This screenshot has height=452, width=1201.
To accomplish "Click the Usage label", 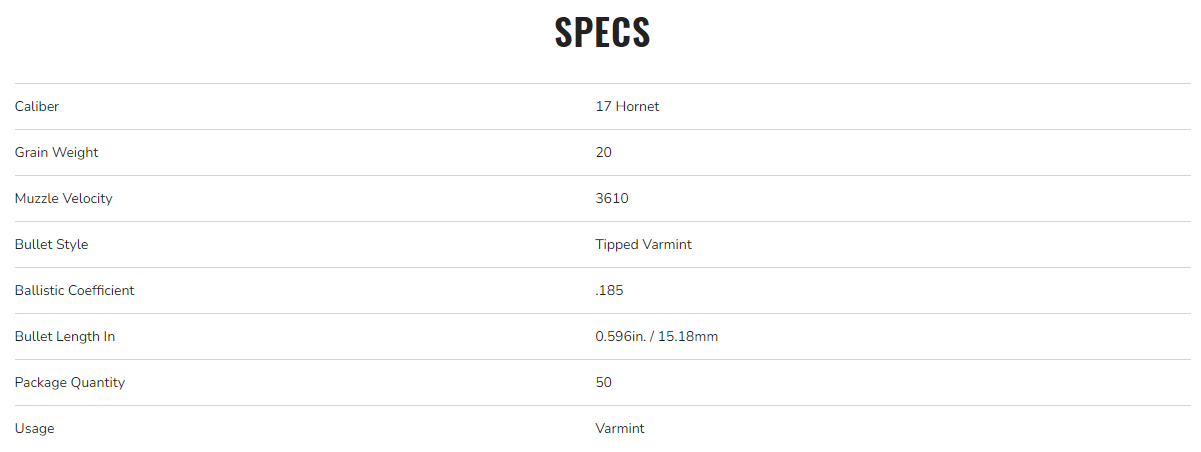I will 34,428.
